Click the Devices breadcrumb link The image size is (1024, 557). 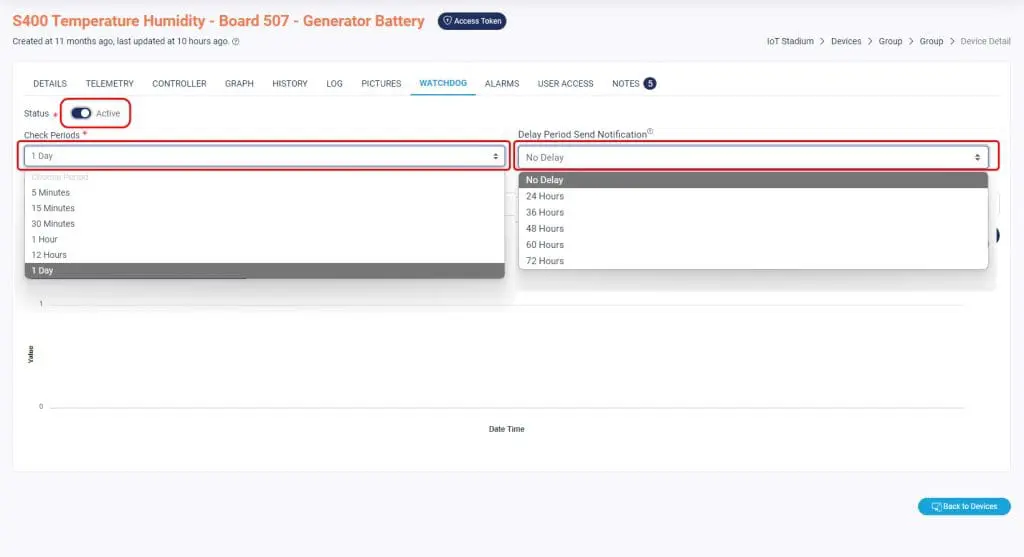[x=846, y=42]
